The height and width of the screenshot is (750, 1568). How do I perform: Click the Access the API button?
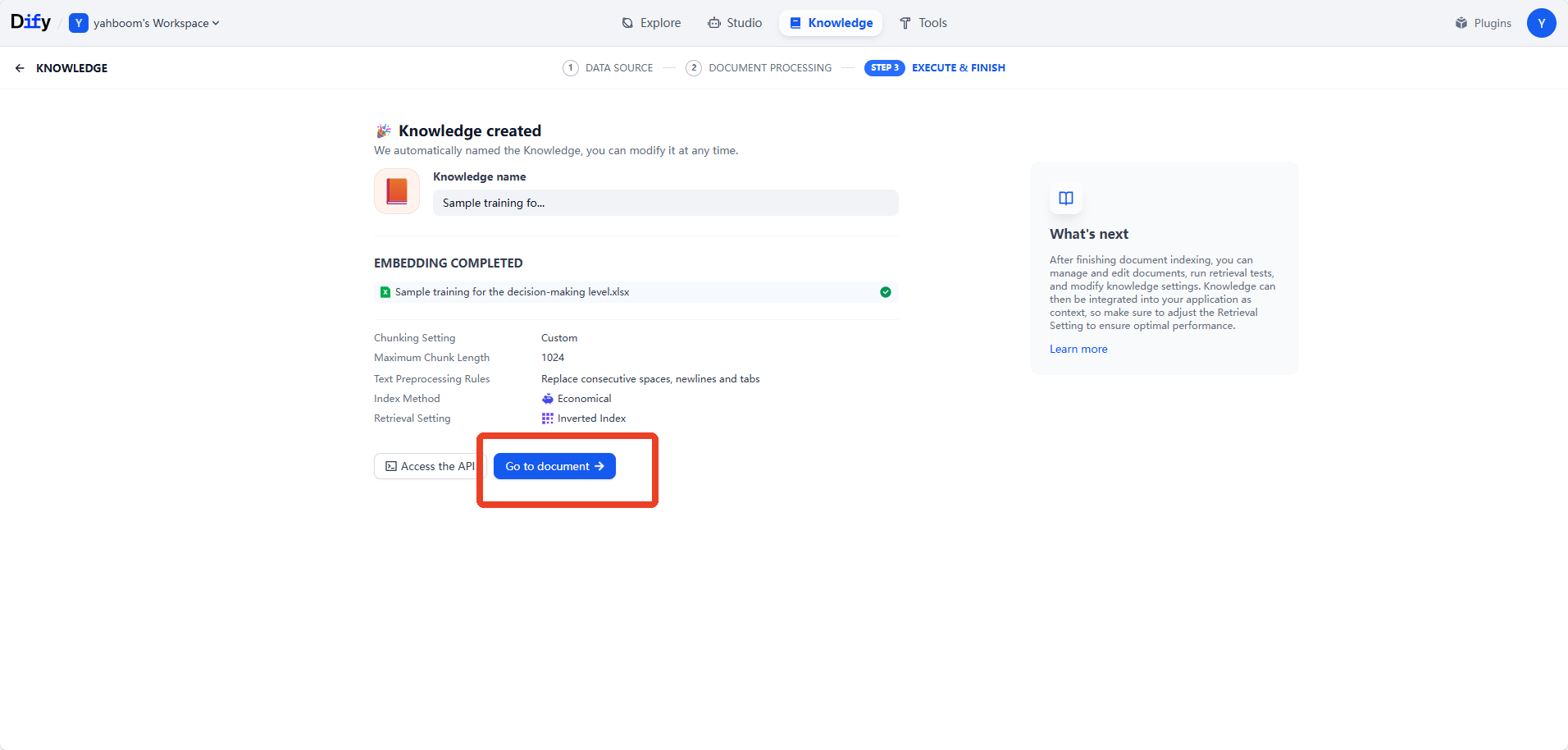[431, 466]
